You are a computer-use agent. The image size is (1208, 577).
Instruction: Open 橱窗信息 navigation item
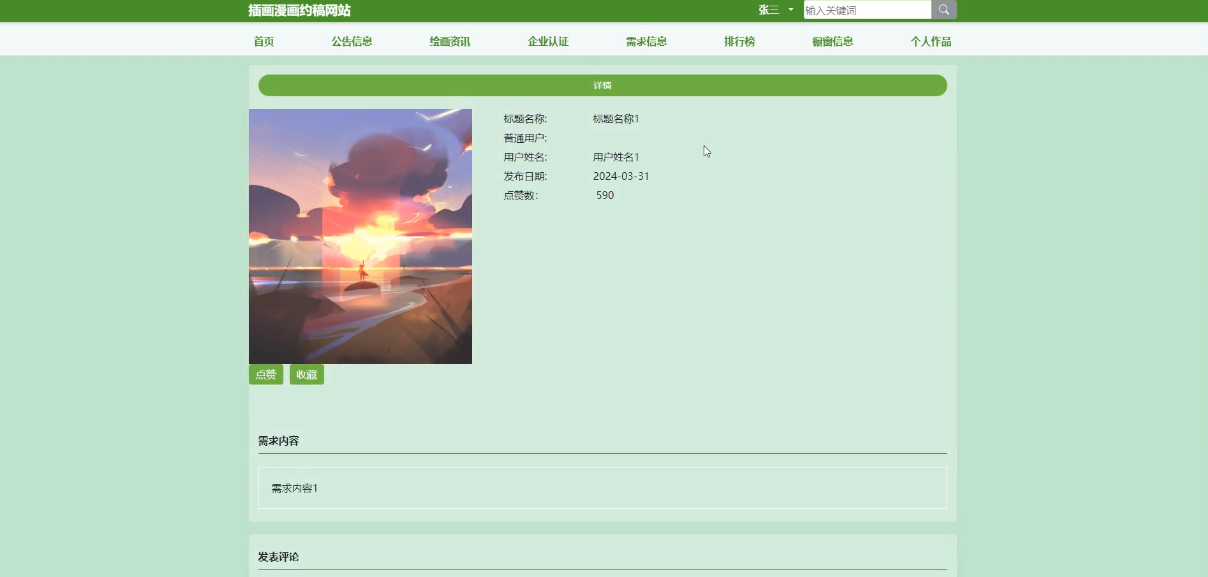coord(832,42)
